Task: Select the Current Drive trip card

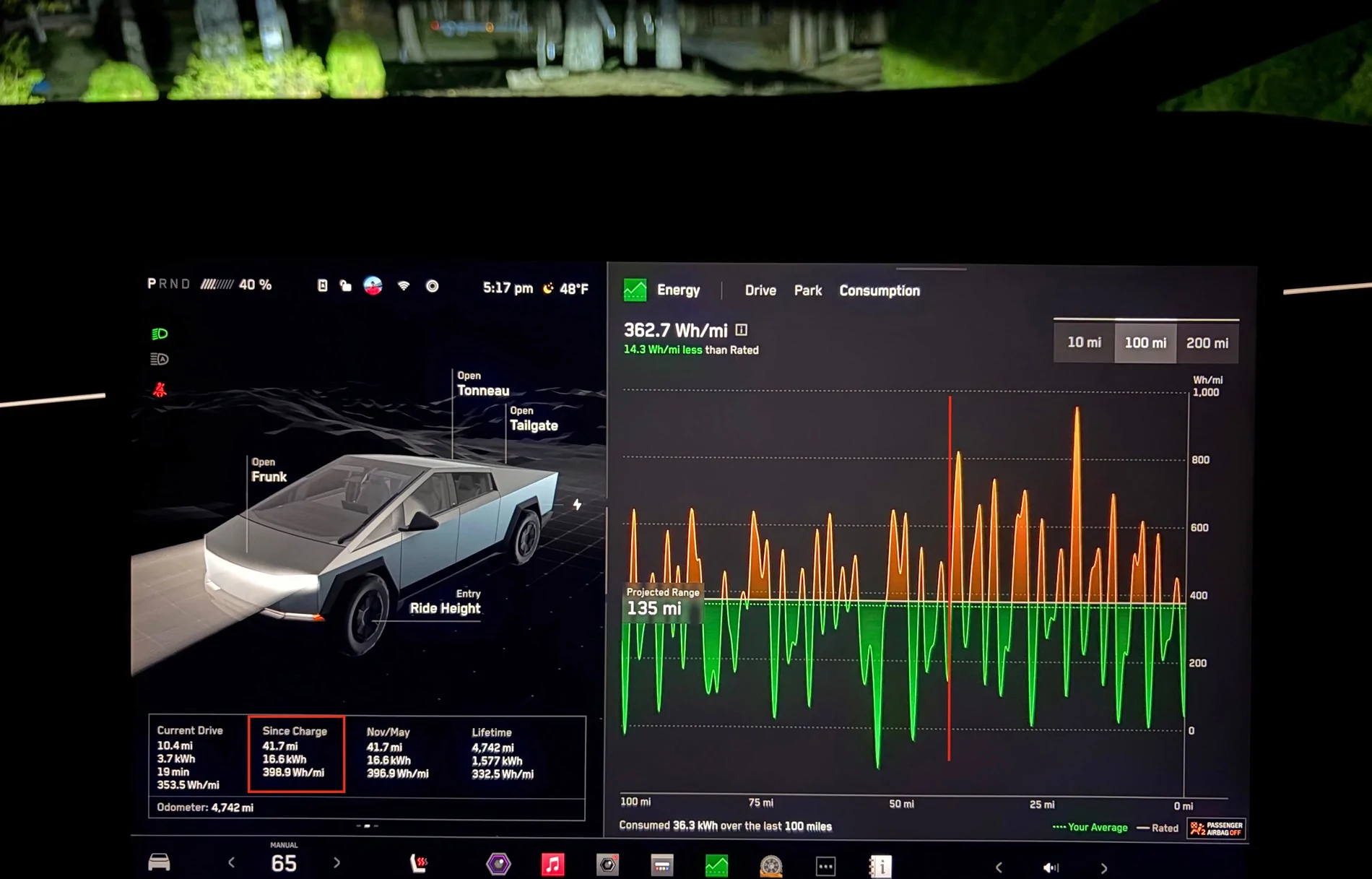Action: click(x=190, y=757)
